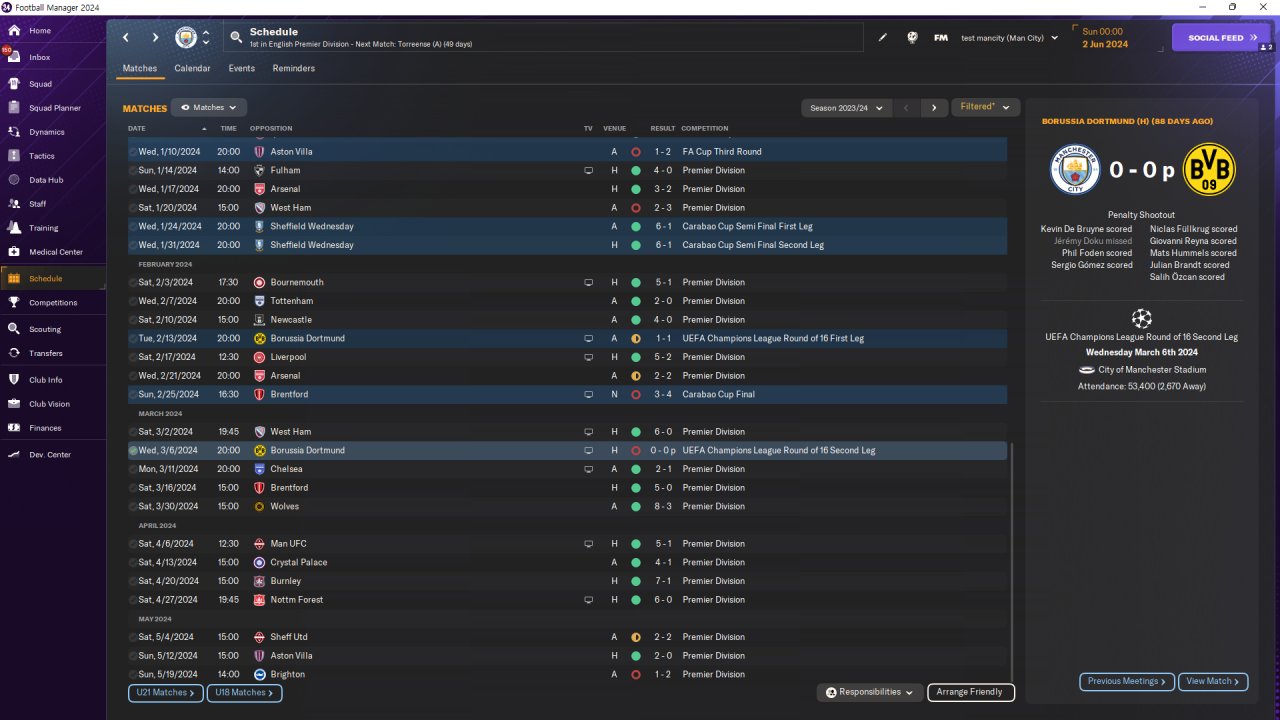Open U21 Matches

pyautogui.click(x=166, y=693)
